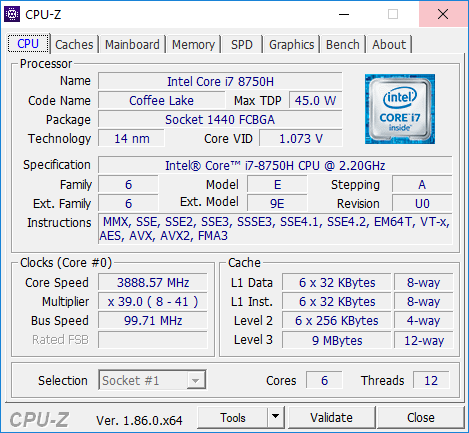Click the L1 Data size 6 x 32 KBytes

337,282
